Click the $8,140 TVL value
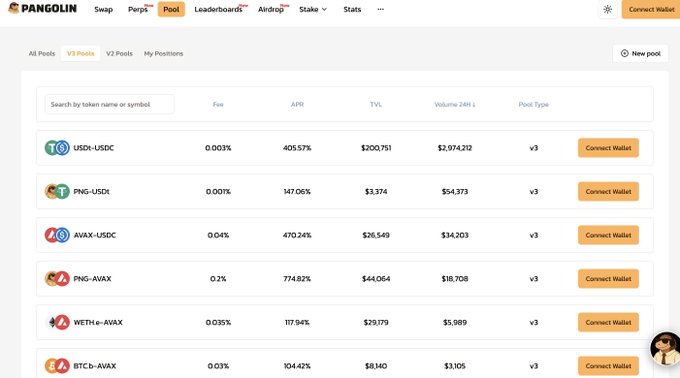This screenshot has height=378, width=680. 376,366
